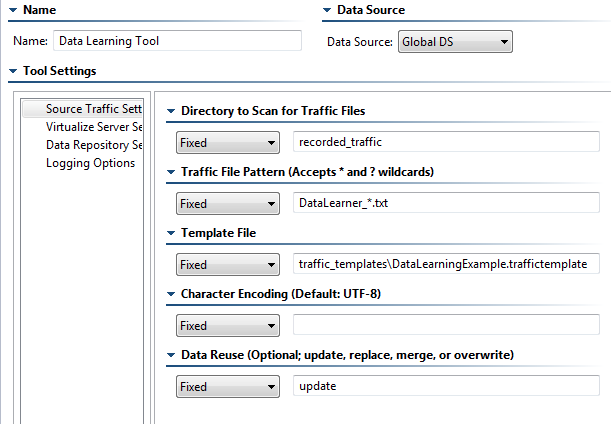Open Fixed dropdown for directory to scan

pos(228,143)
